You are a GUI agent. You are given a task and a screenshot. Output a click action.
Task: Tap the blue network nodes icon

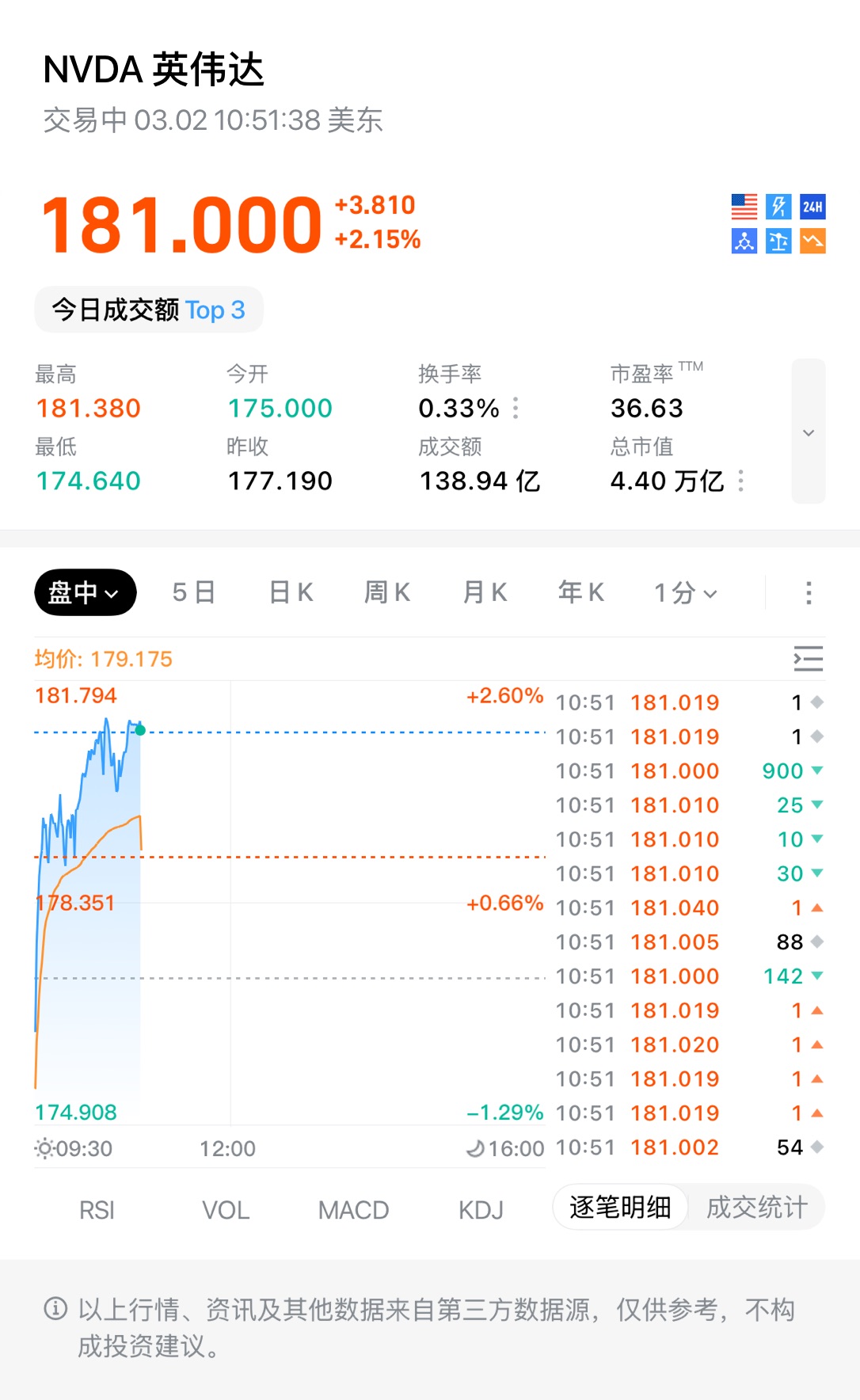[x=744, y=241]
